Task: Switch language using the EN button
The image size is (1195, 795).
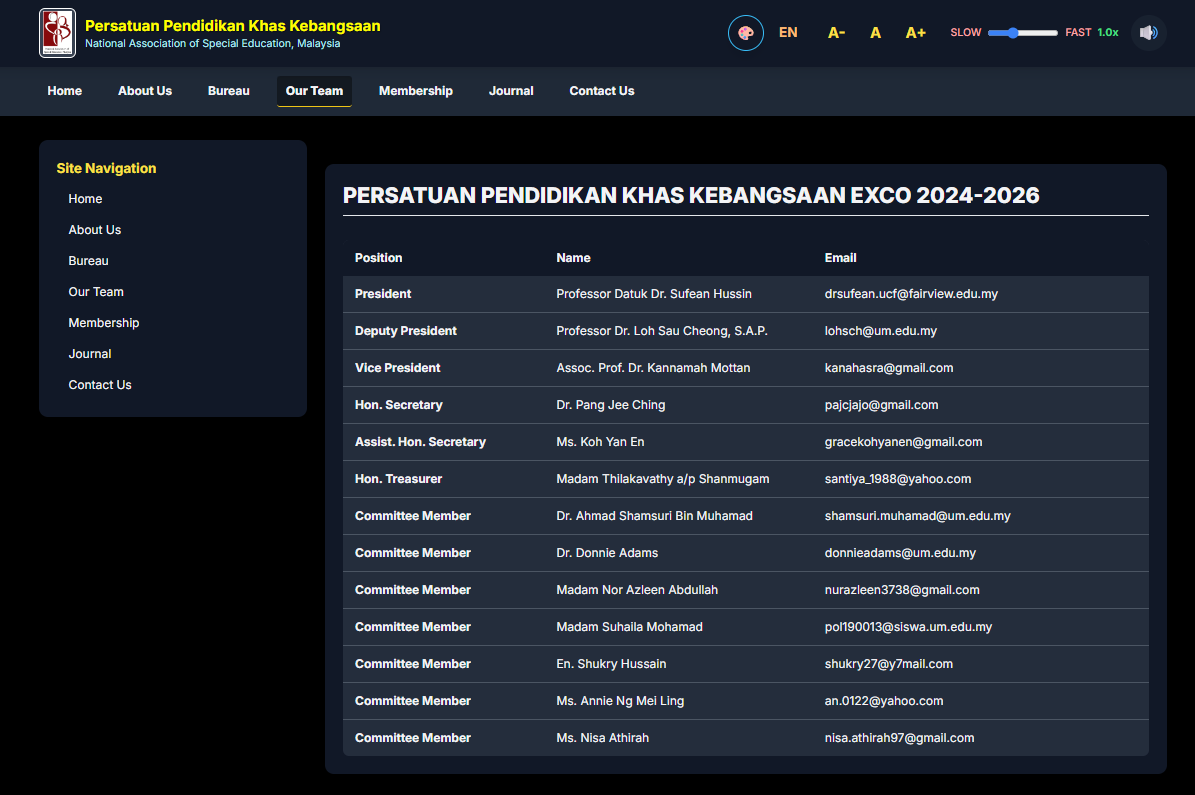Action: tap(788, 33)
